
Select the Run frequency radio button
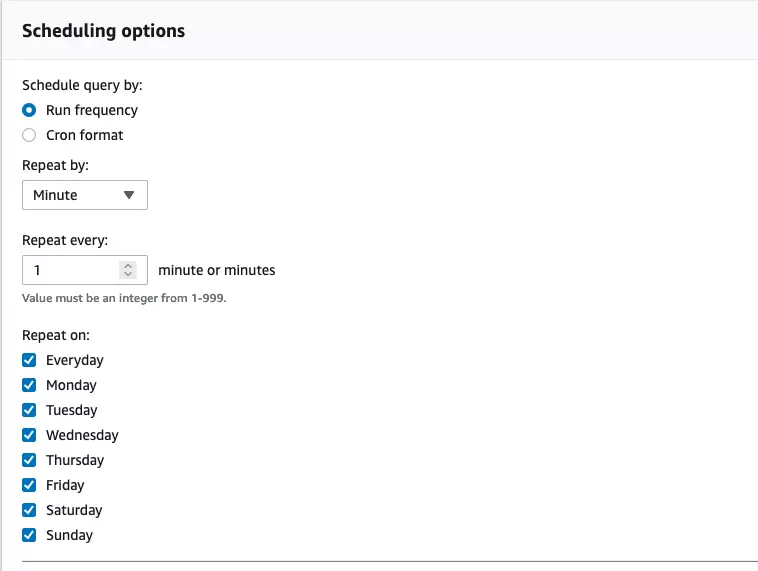coord(29,110)
